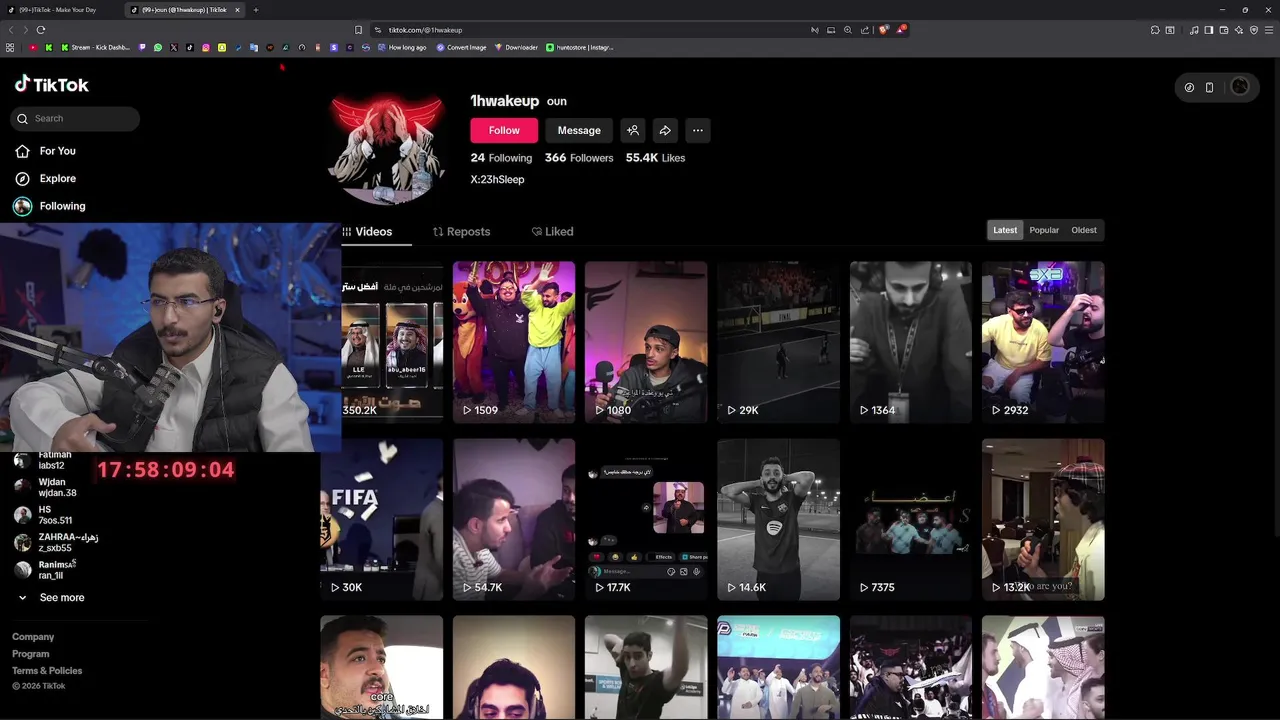
Task: Sort videos by Latest
Action: click(x=1005, y=230)
